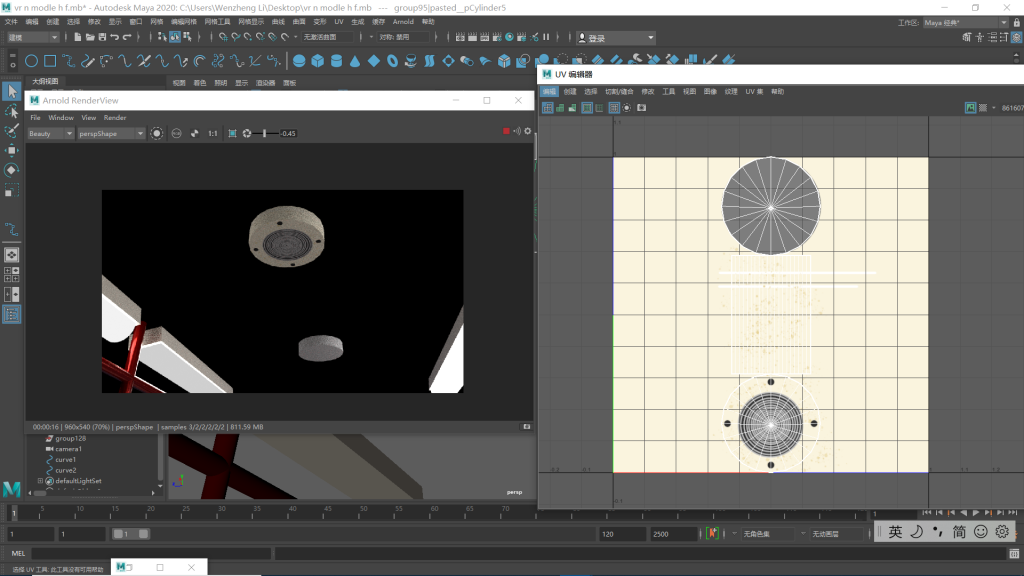Click the outliner vertical scrollbar
Screen dimensions: 1024x576
[161, 457]
